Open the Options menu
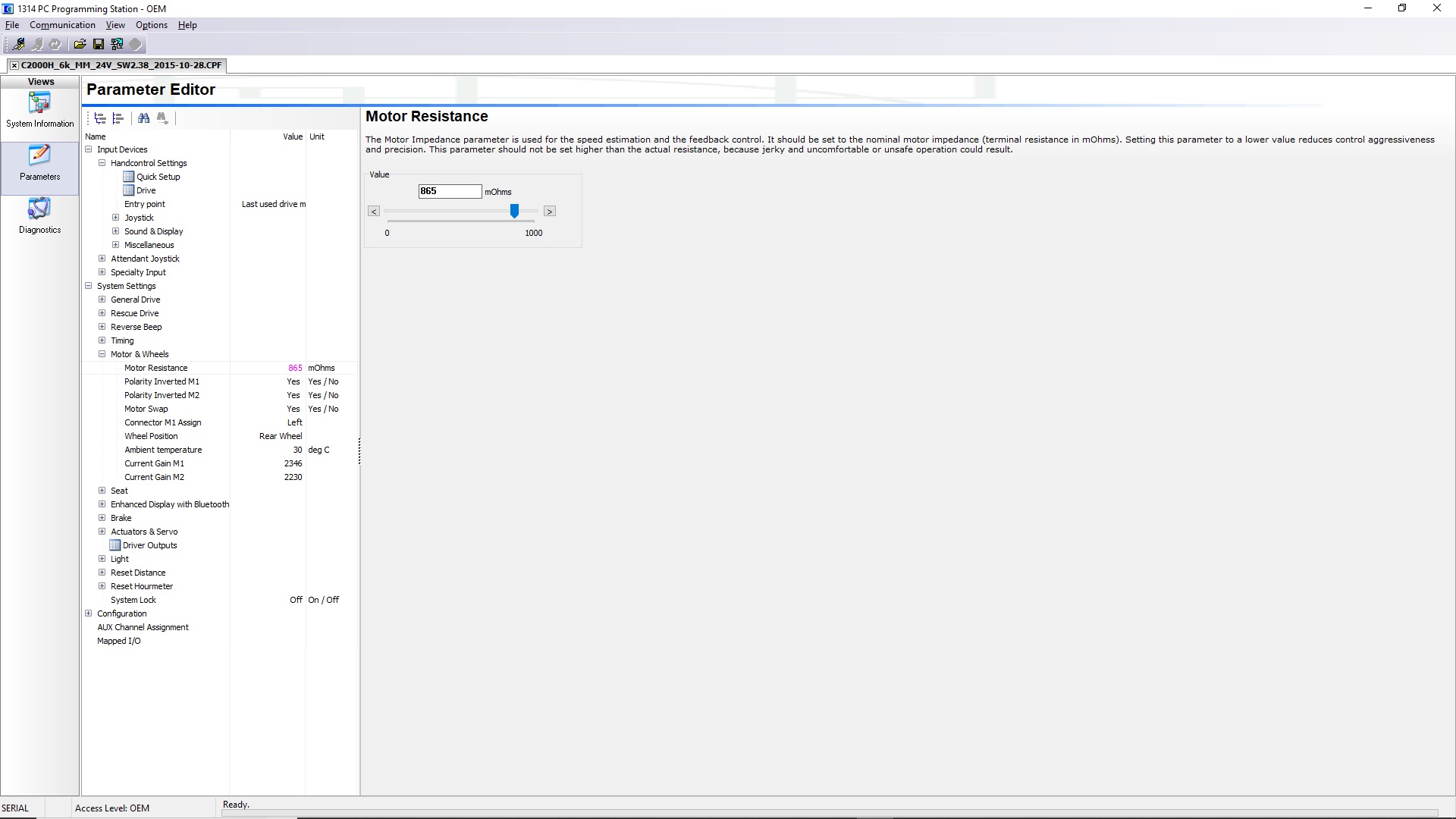 click(151, 25)
